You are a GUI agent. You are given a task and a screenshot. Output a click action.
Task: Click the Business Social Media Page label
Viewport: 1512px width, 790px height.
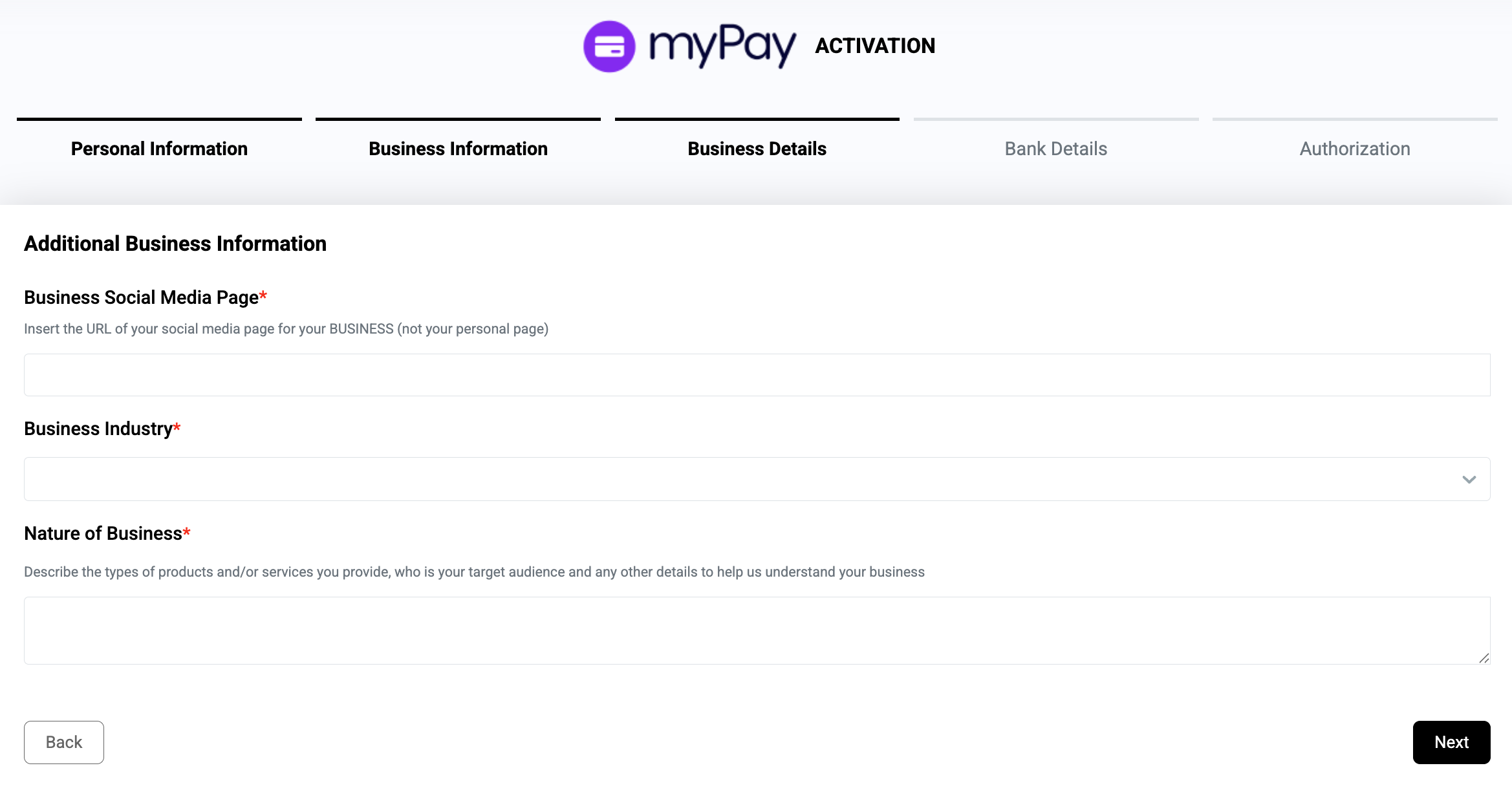coord(142,297)
